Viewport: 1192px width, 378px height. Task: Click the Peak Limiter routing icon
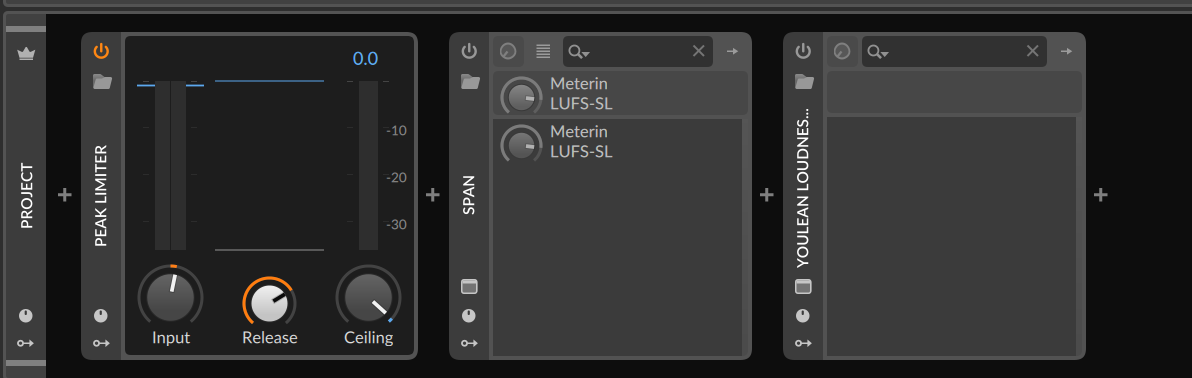coord(101,343)
